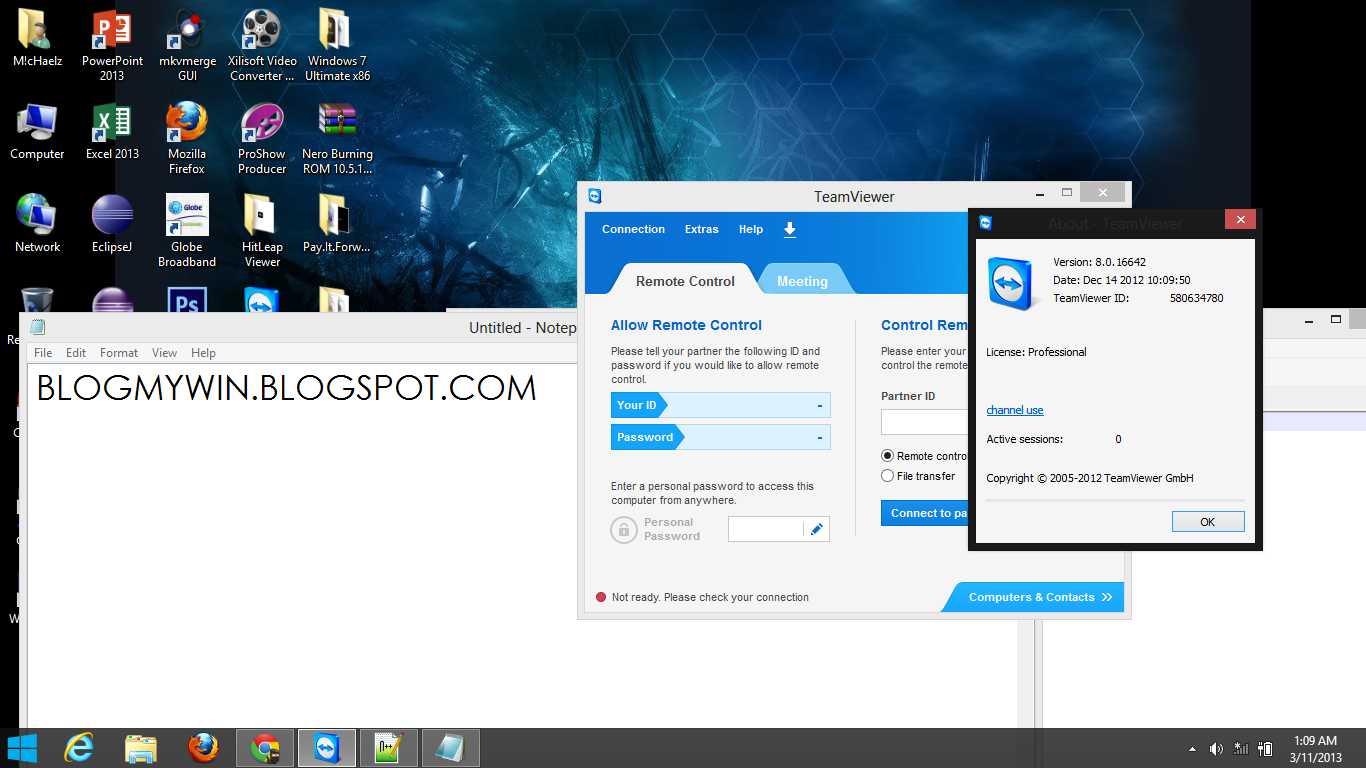
Task: Click the volume speaker icon in system tray
Action: coord(1216,747)
